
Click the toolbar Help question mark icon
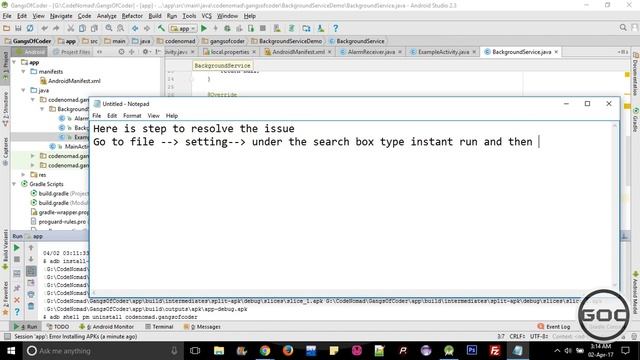[336, 28]
